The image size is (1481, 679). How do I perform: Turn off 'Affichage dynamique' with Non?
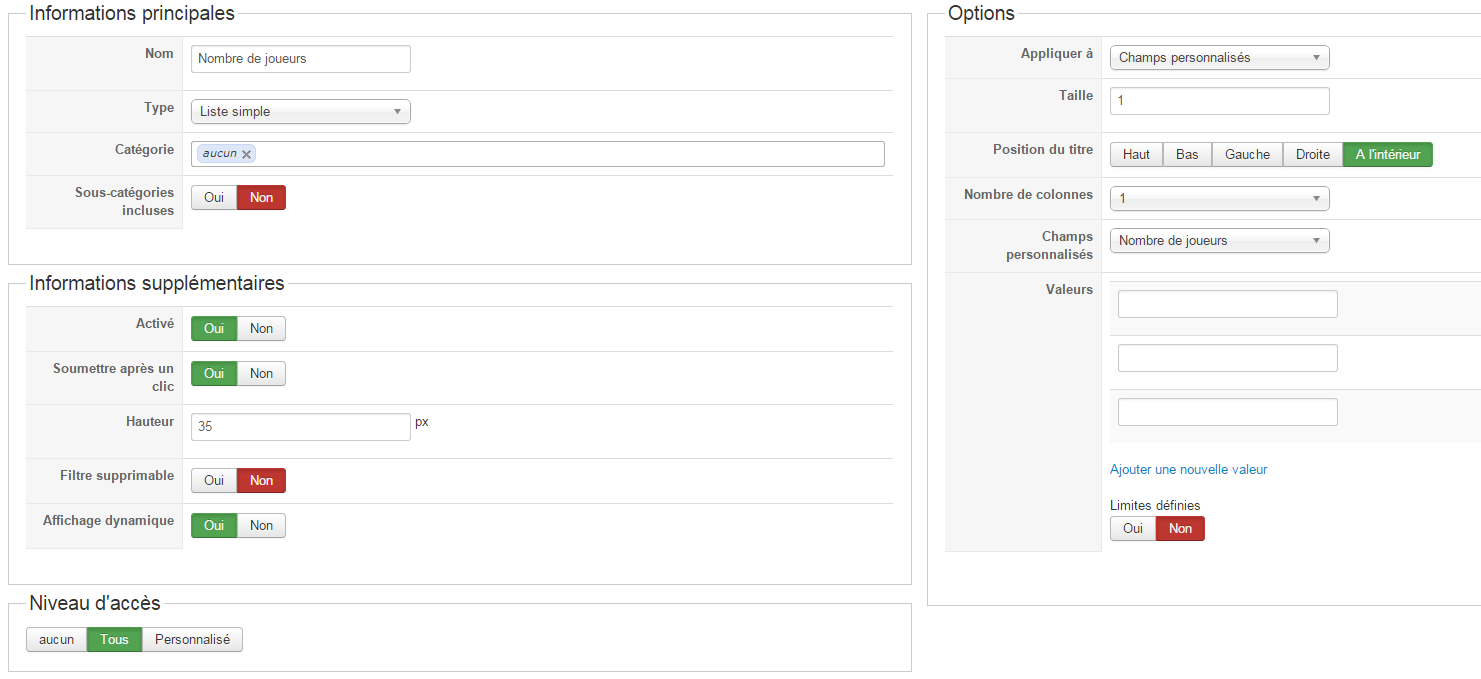click(x=261, y=526)
